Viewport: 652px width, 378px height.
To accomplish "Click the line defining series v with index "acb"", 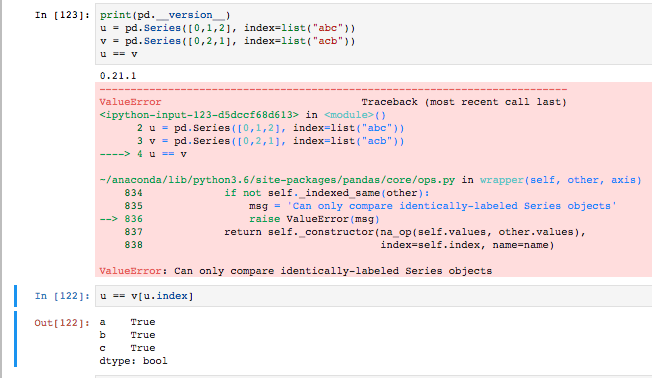I will pos(227,41).
